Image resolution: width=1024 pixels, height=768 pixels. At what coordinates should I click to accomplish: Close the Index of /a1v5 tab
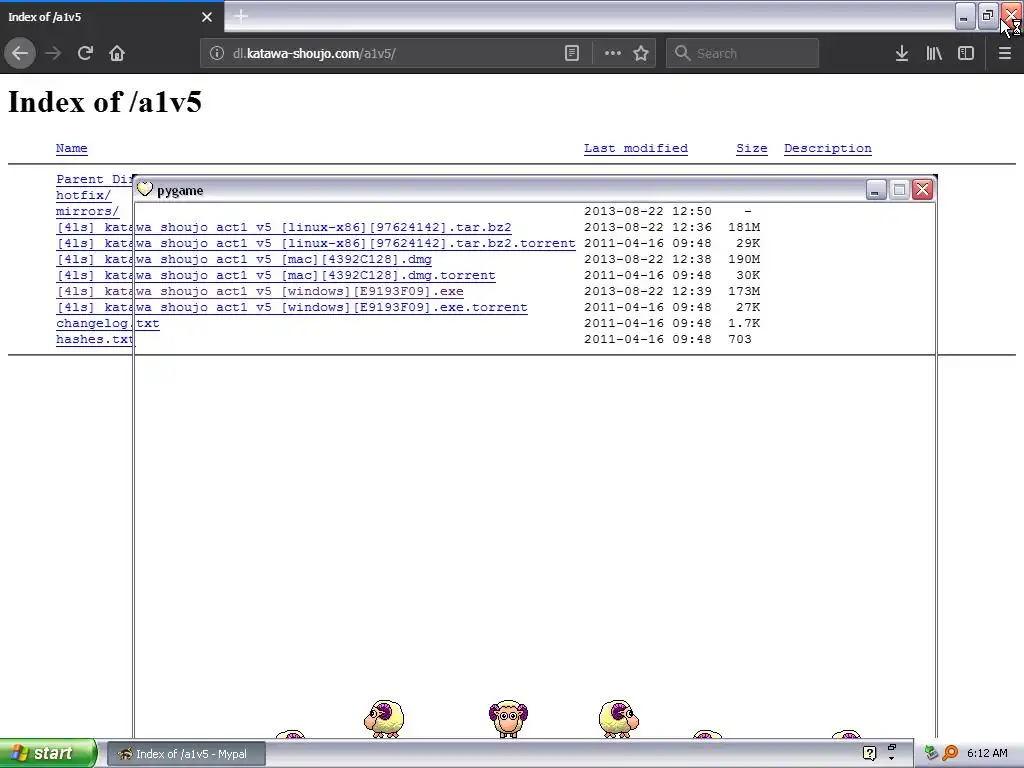pos(207,17)
